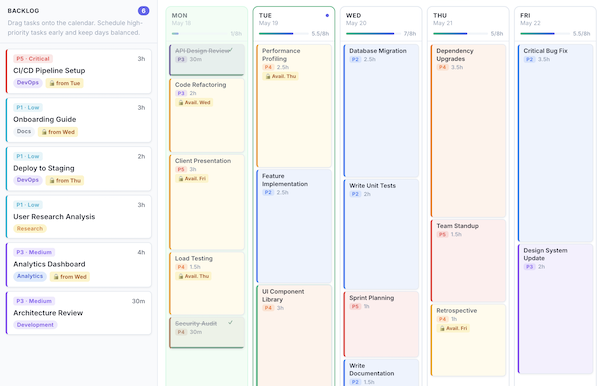The image size is (600, 386).
Task: Select the Onboarding Guide backlog card
Action: point(79,120)
